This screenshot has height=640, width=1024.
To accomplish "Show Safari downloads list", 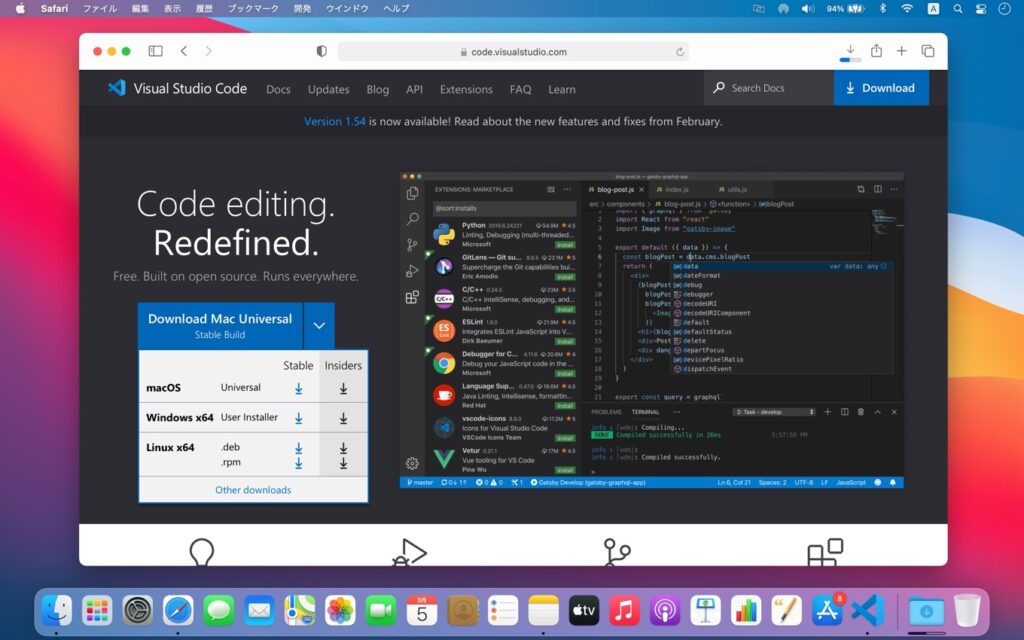I will (850, 50).
